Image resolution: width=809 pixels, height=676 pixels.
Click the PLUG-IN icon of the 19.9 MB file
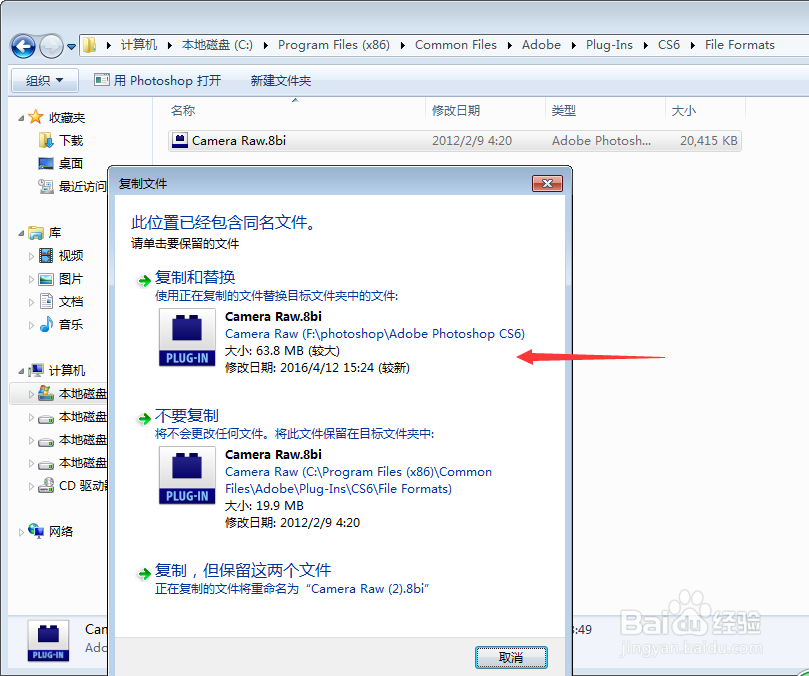187,475
